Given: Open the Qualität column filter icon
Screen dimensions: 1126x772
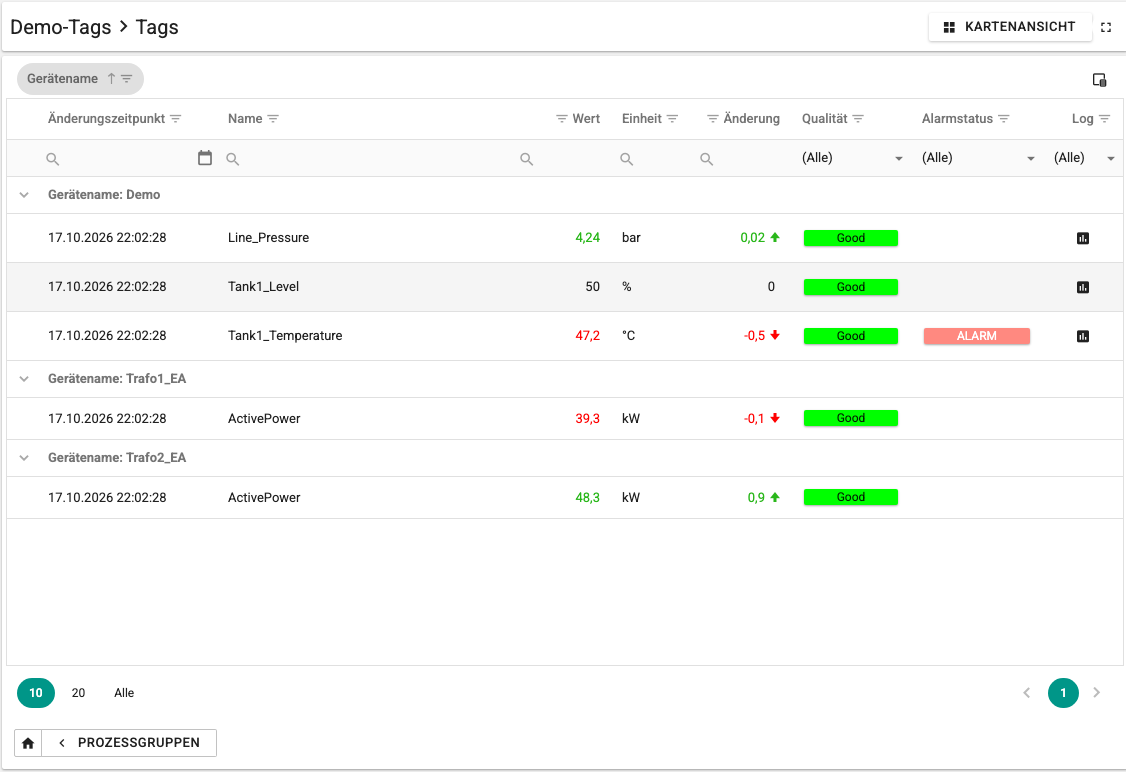Looking at the screenshot, I should [858, 118].
